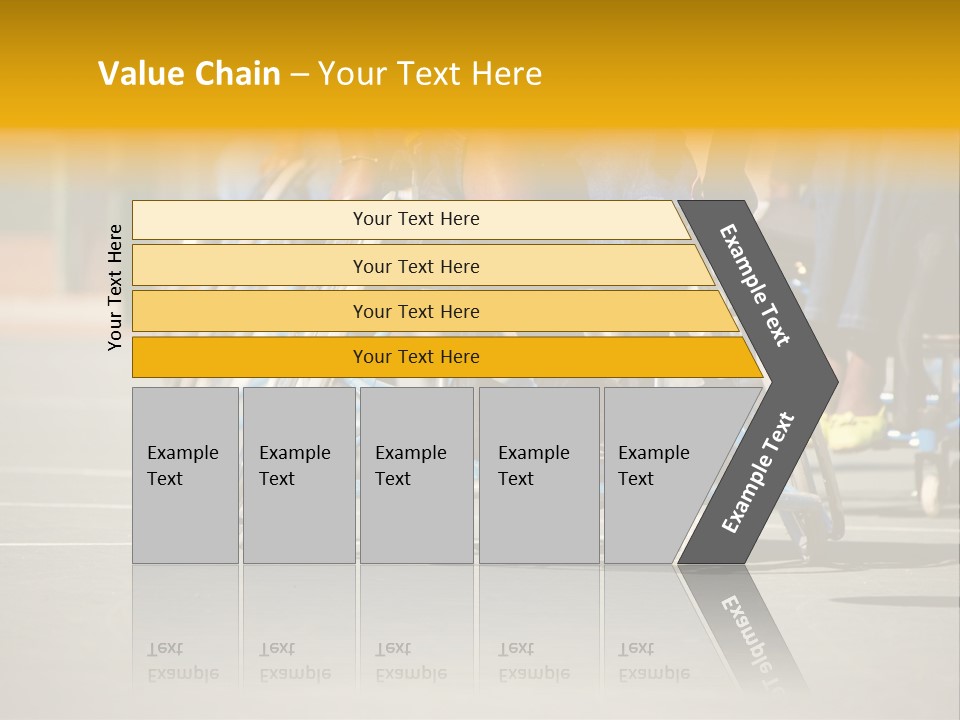Click the top cream-colored "Your Text Here" bar
This screenshot has width=960, height=720.
(x=416, y=219)
